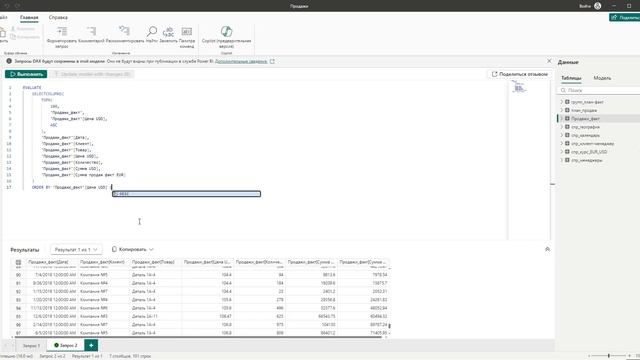Image resolution: width=640 pixels, height=360 pixels.
Task: Expand the план_продаж table
Action: point(562,110)
